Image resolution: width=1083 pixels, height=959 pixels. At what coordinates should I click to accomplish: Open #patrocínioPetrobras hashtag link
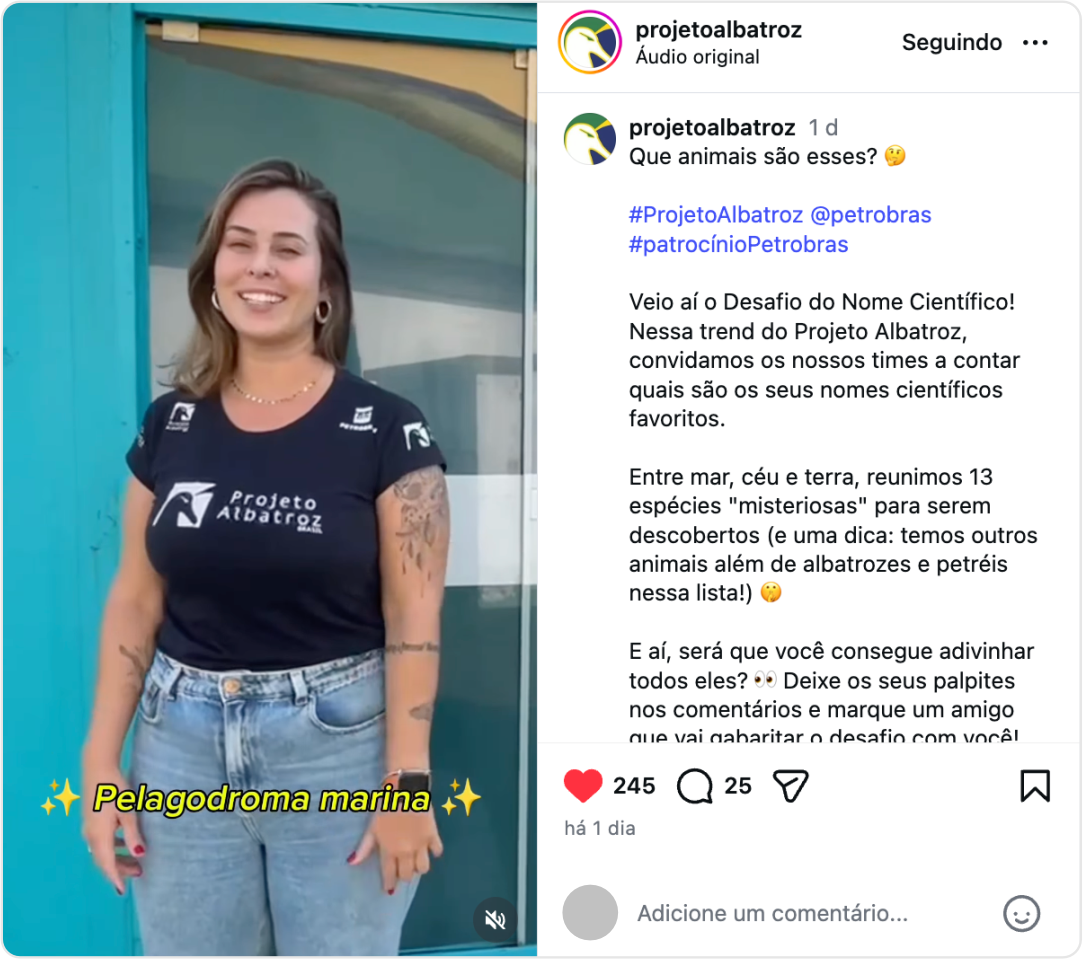(x=738, y=245)
